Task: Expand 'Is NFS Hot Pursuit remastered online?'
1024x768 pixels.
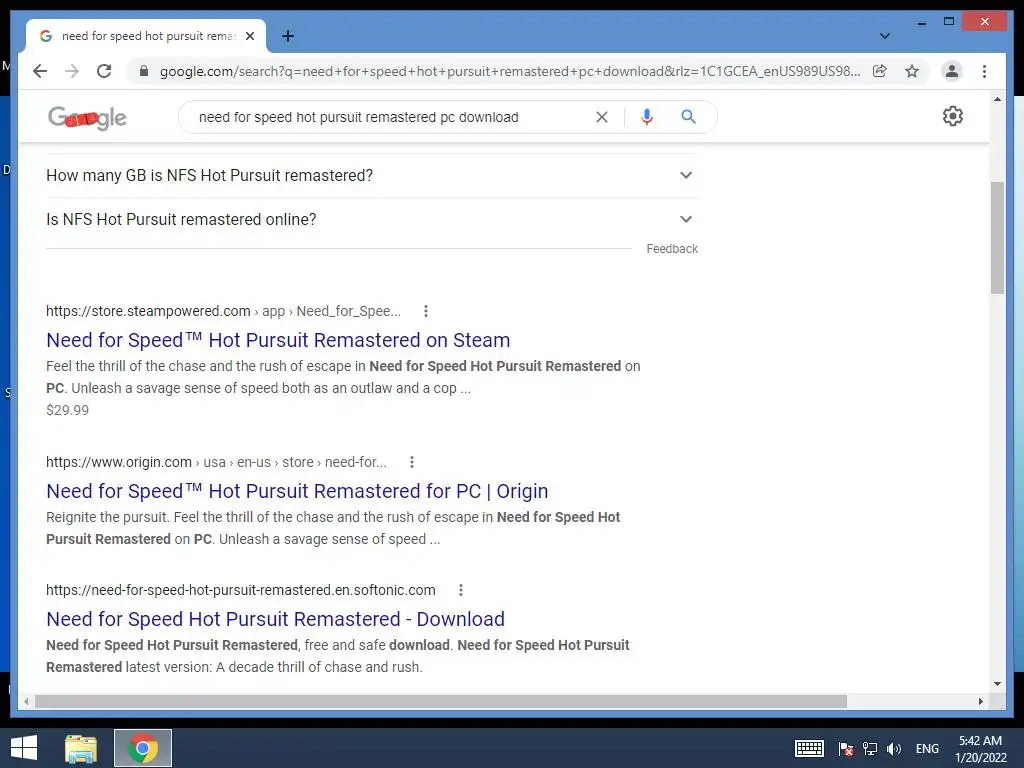Action: click(371, 219)
